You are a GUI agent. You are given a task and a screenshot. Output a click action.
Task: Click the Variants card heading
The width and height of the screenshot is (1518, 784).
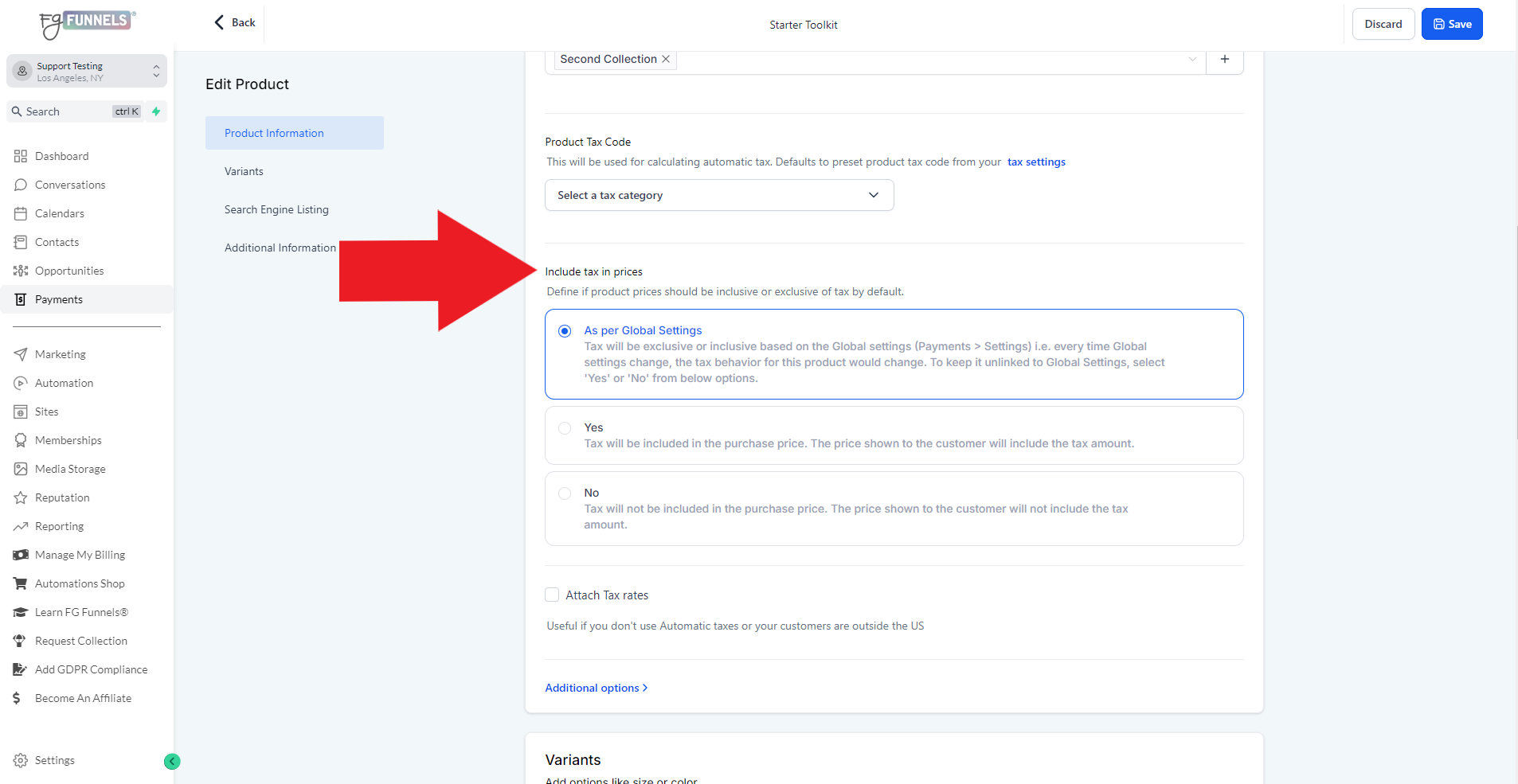point(573,760)
